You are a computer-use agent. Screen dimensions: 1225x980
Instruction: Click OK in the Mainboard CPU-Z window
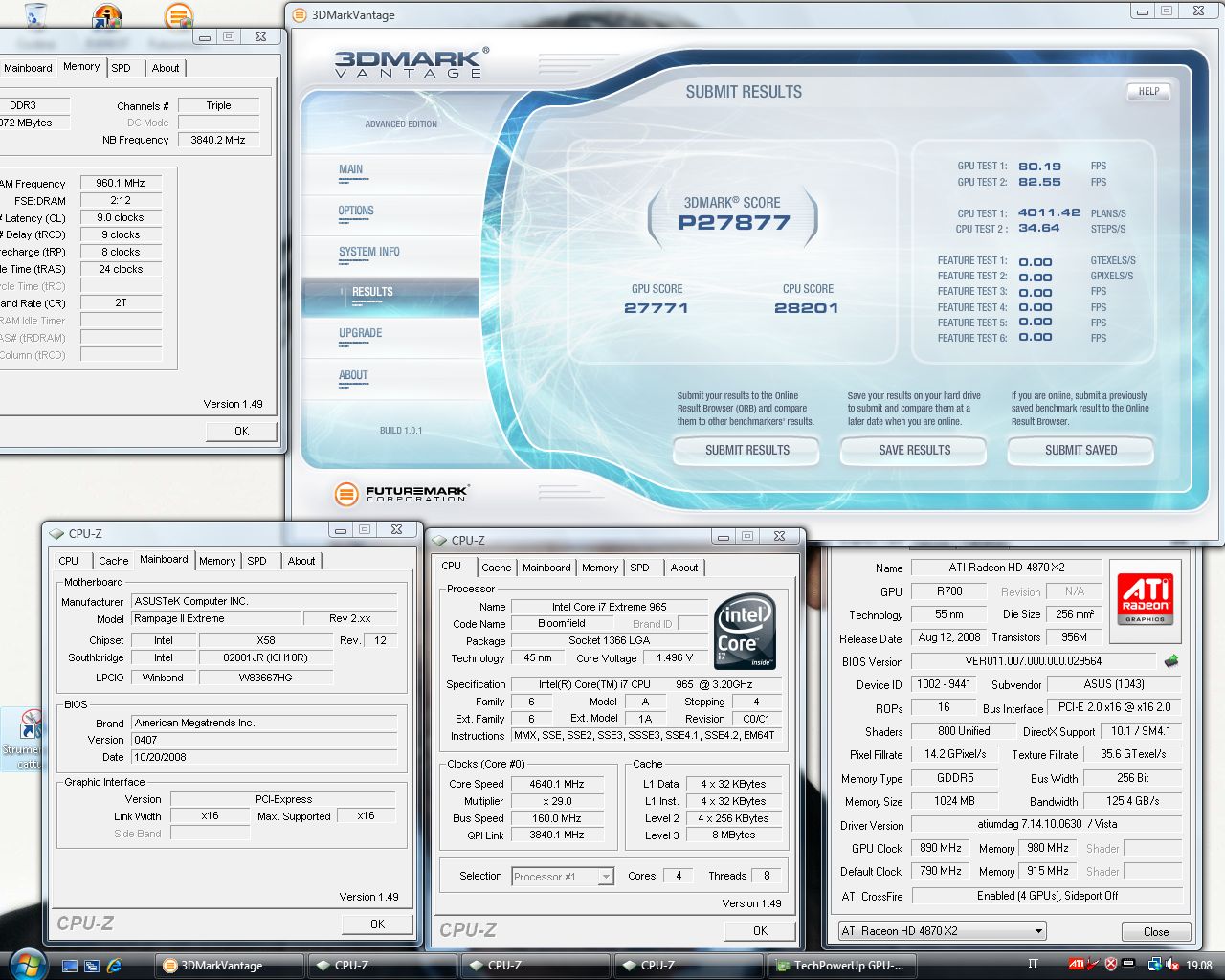coord(377,924)
